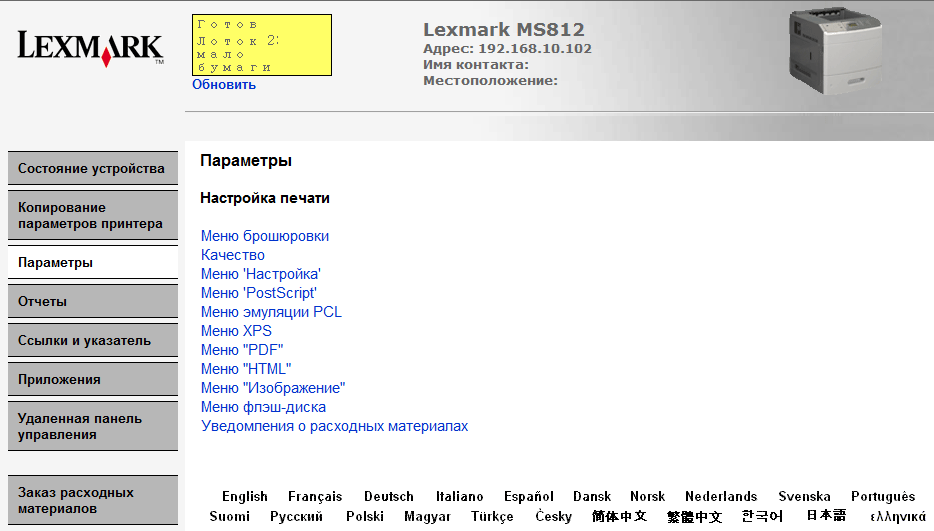Viewport: 934px width, 531px height.
Task: Open Состояние устройства menu item
Action: [x=93, y=169]
